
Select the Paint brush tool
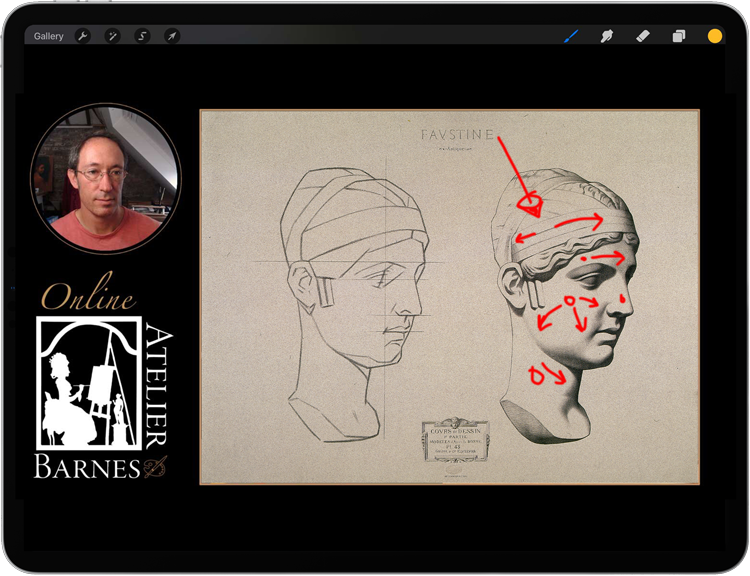(x=571, y=36)
